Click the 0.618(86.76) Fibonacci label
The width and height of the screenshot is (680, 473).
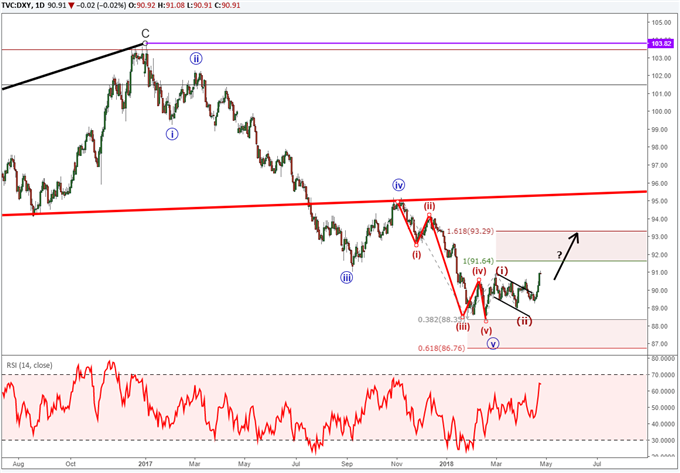pos(442,348)
